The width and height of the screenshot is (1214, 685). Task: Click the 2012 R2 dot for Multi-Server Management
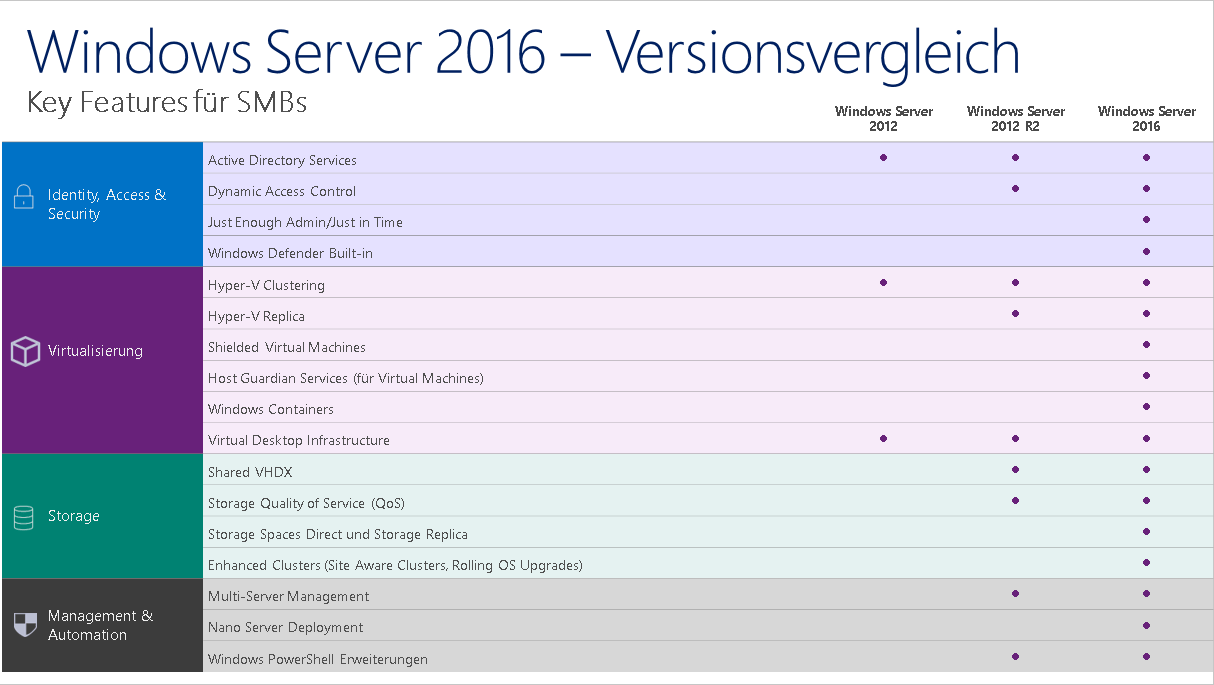(x=1015, y=594)
